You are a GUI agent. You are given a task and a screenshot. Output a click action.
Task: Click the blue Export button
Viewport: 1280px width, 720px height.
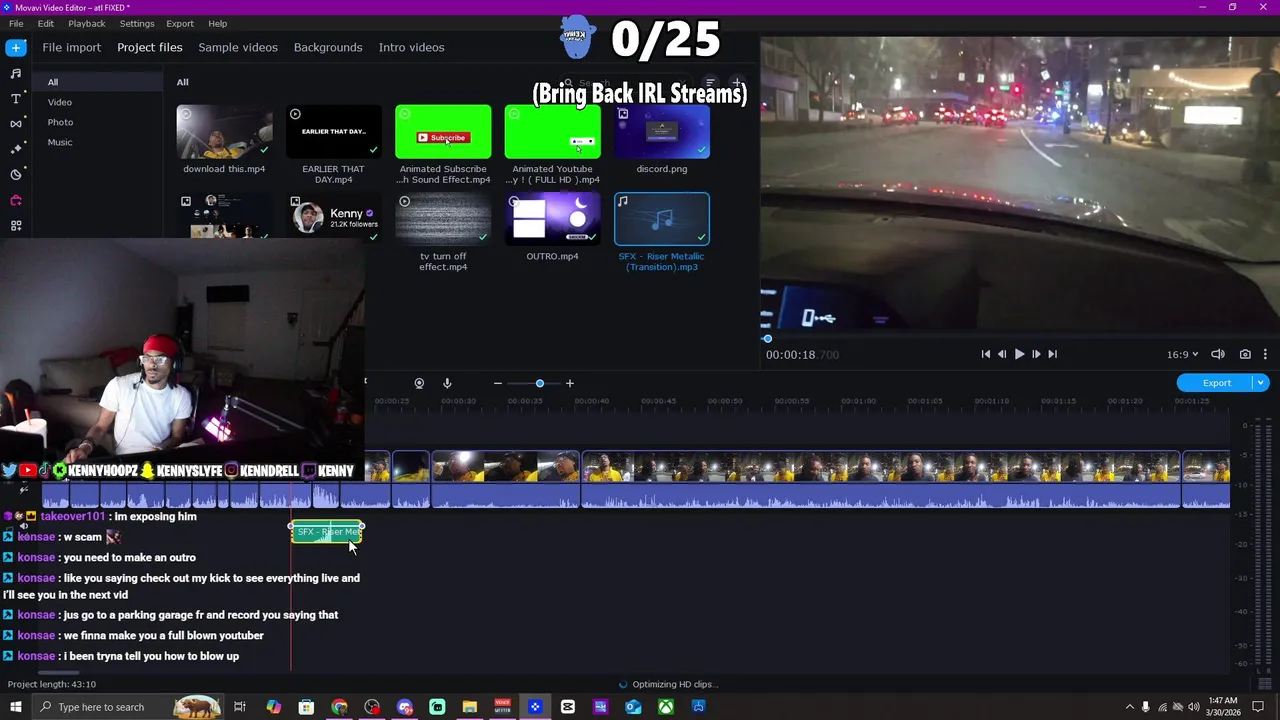coord(1216,383)
